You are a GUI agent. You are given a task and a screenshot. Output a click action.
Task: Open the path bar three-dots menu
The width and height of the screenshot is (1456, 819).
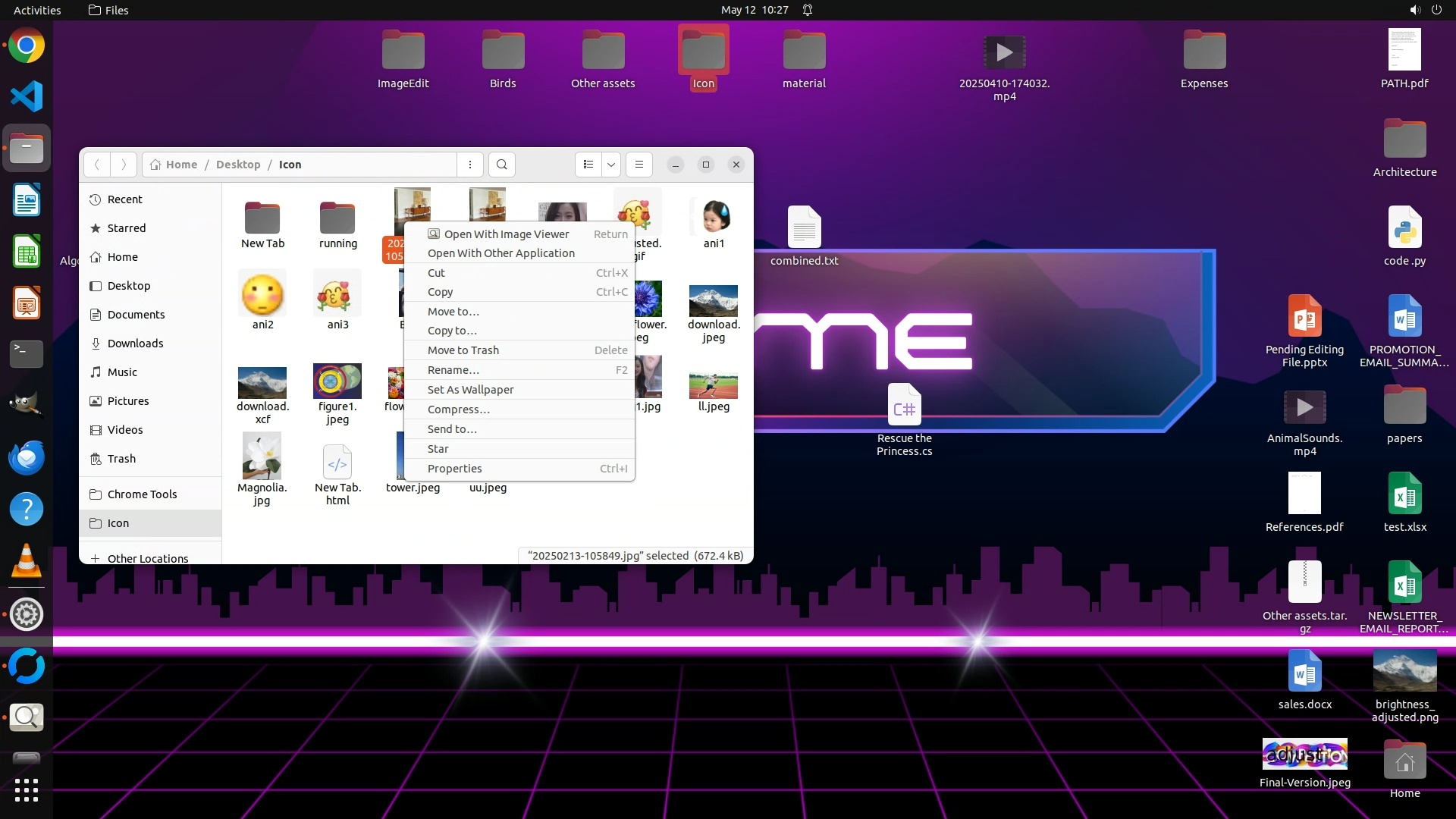click(470, 165)
